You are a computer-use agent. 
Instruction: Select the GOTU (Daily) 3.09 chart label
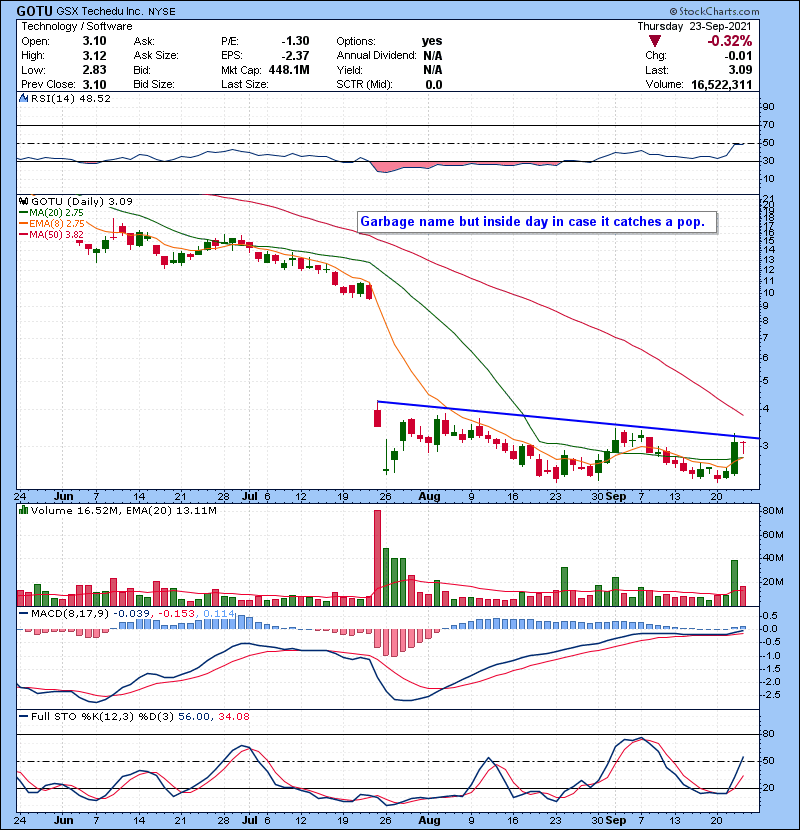82,201
